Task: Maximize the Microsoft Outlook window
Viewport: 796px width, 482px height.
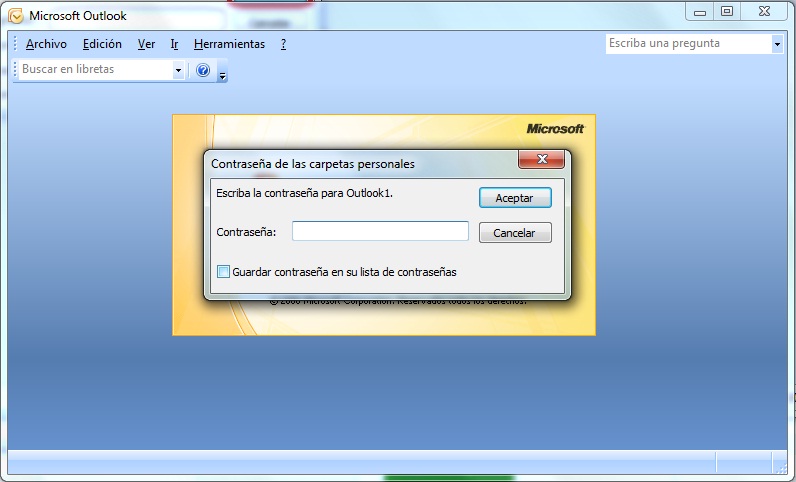Action: coord(727,12)
